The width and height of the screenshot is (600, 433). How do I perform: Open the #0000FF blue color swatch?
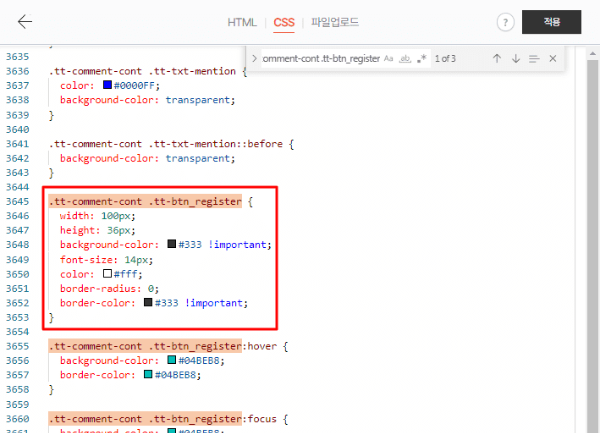(x=107, y=85)
